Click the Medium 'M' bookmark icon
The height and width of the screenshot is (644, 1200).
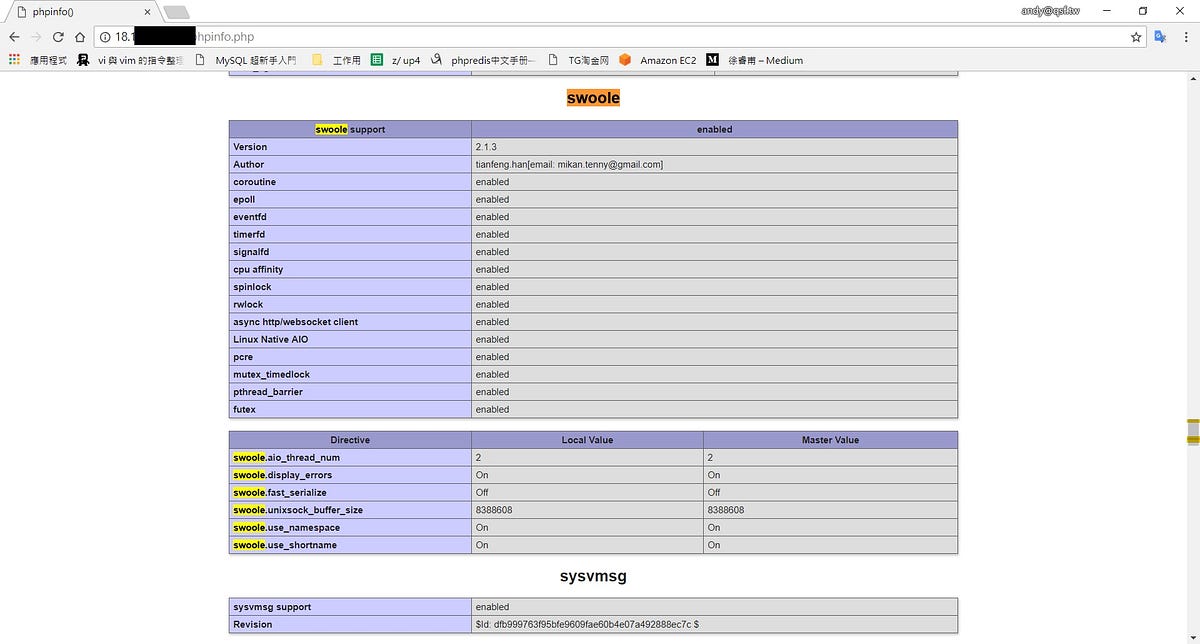pyautogui.click(x=713, y=60)
